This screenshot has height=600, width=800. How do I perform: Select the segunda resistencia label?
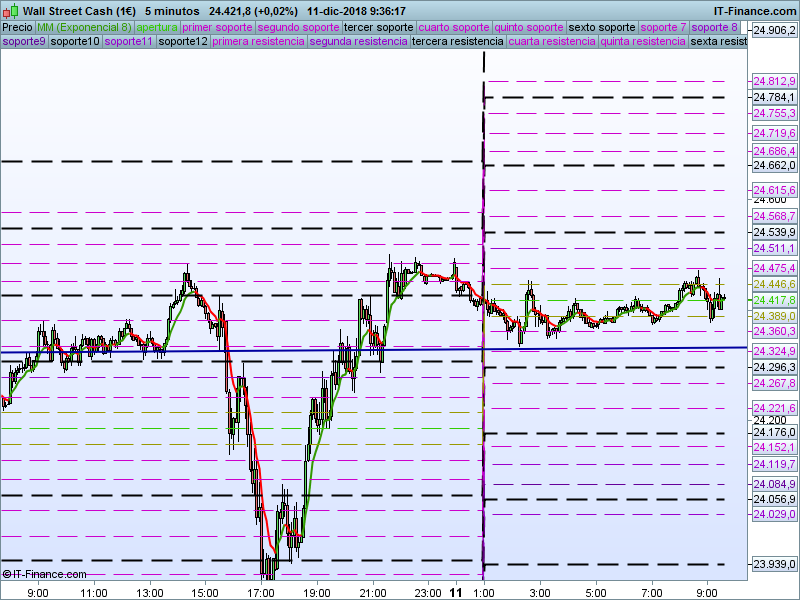358,41
